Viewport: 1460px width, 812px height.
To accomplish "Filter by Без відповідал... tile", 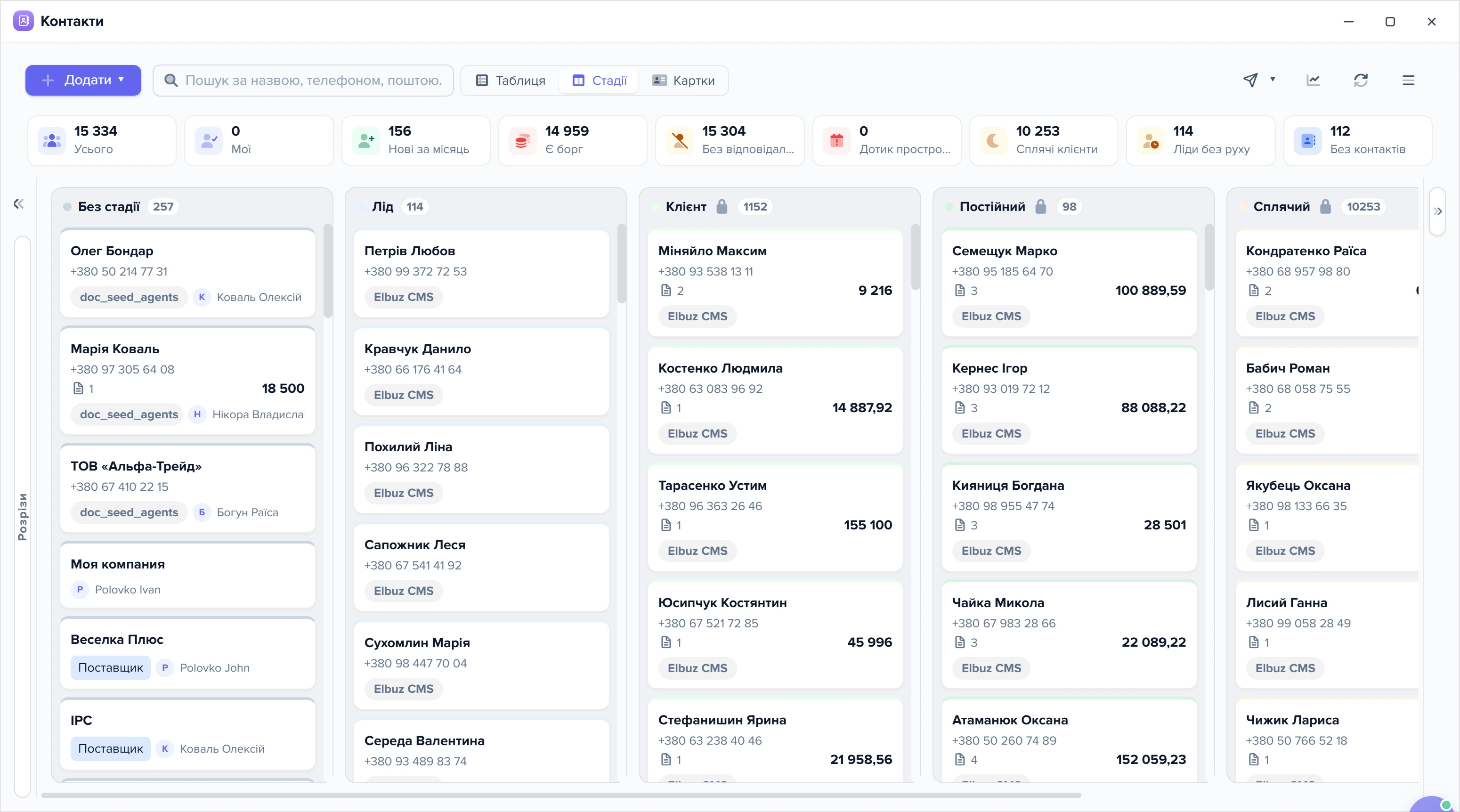I will point(730,140).
